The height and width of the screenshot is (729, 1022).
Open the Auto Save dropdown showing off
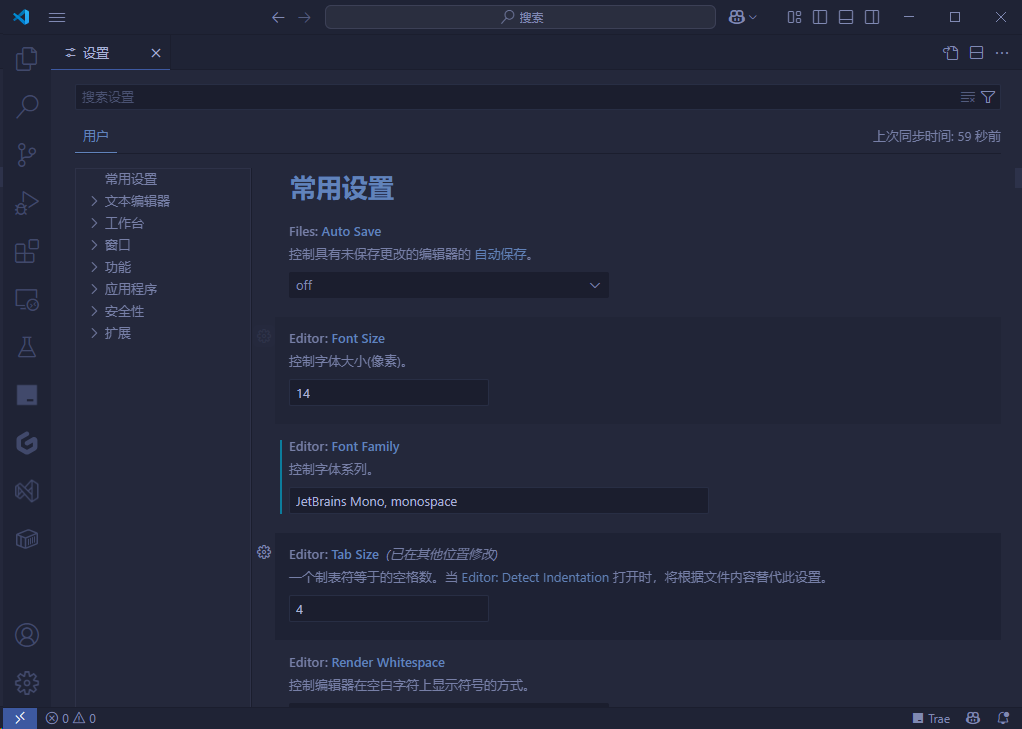tap(448, 285)
